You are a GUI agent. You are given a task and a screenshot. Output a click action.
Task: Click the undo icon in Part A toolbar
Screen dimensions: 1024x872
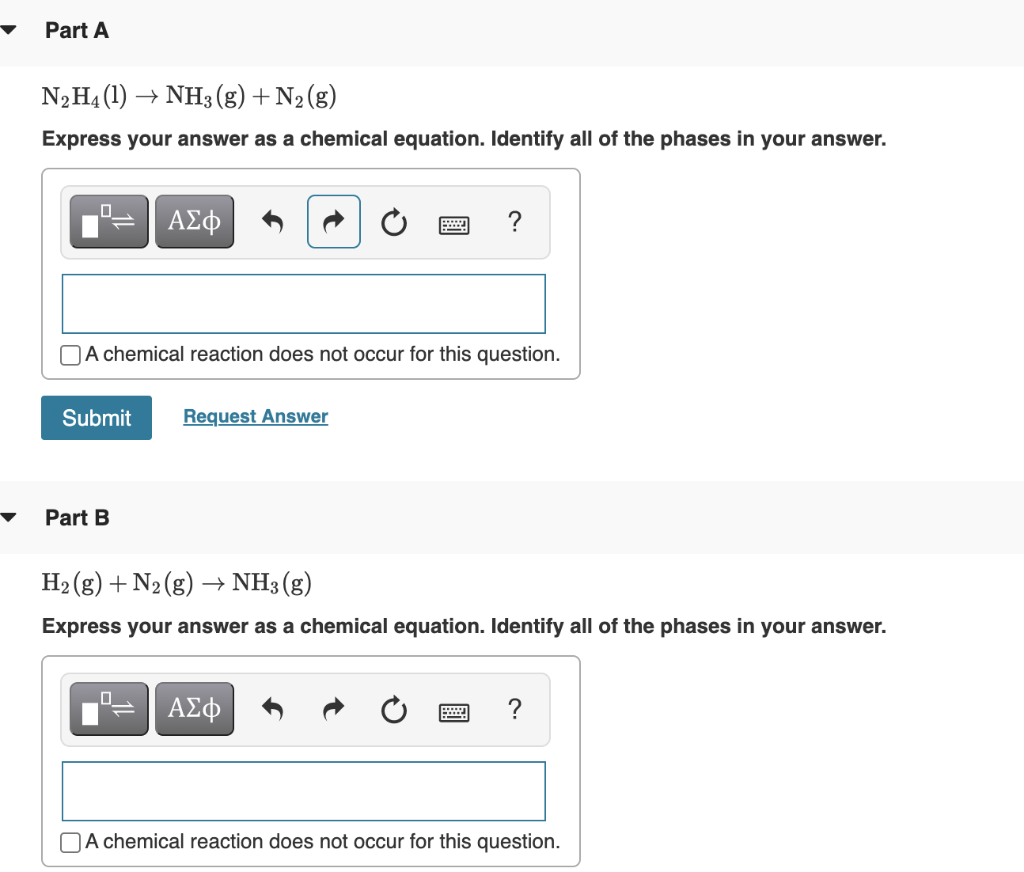(x=272, y=221)
